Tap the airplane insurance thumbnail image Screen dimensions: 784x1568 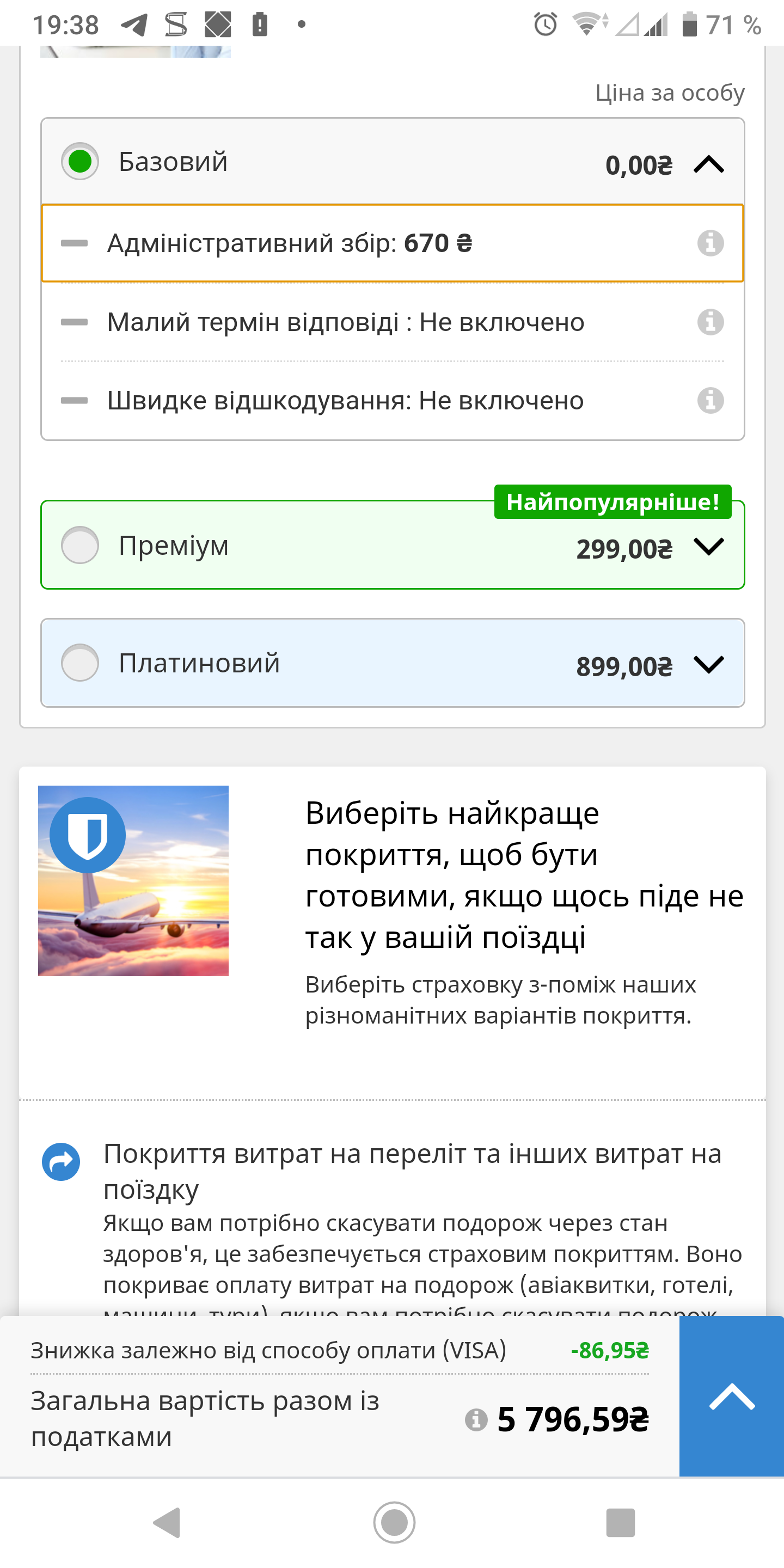(133, 881)
